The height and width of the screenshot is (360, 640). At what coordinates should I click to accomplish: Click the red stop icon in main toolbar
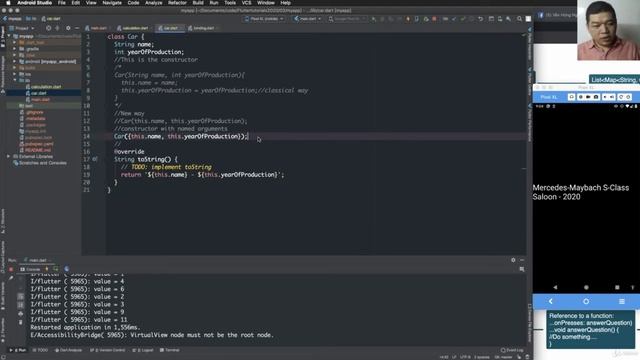(434, 19)
